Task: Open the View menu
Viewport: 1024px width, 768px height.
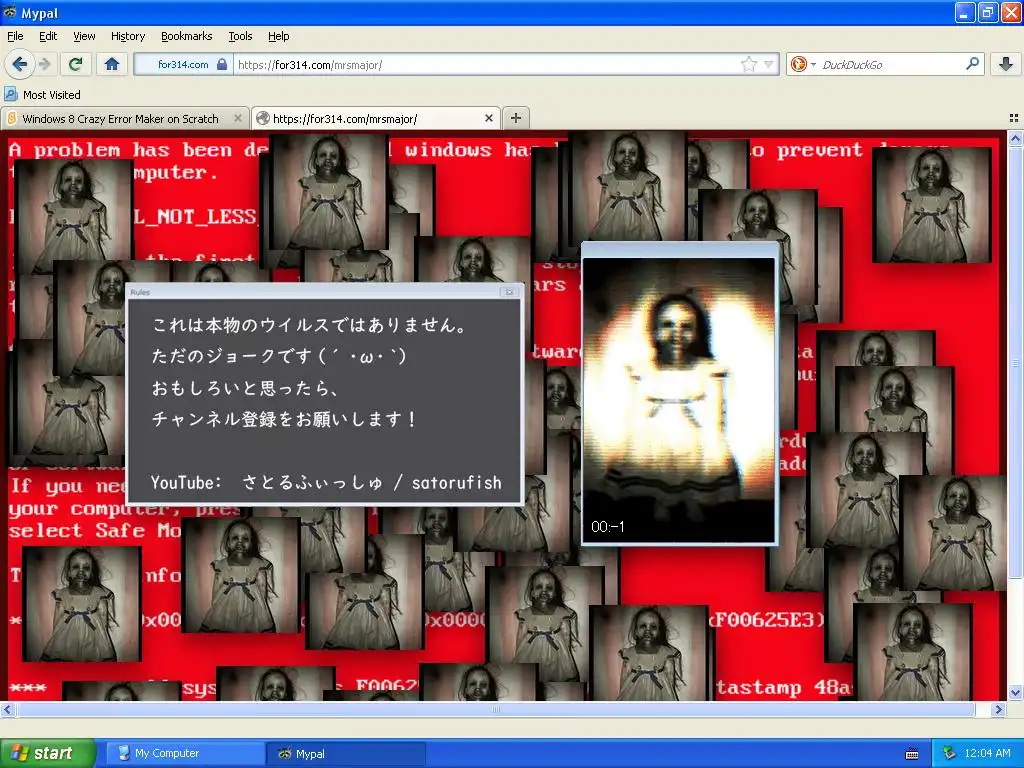Action: [84, 36]
